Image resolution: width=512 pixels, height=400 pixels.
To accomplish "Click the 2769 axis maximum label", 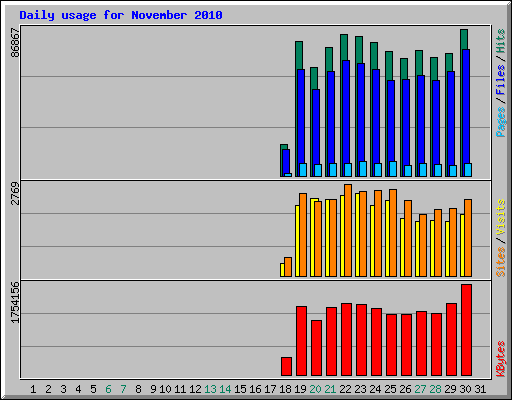I will coord(15,193).
